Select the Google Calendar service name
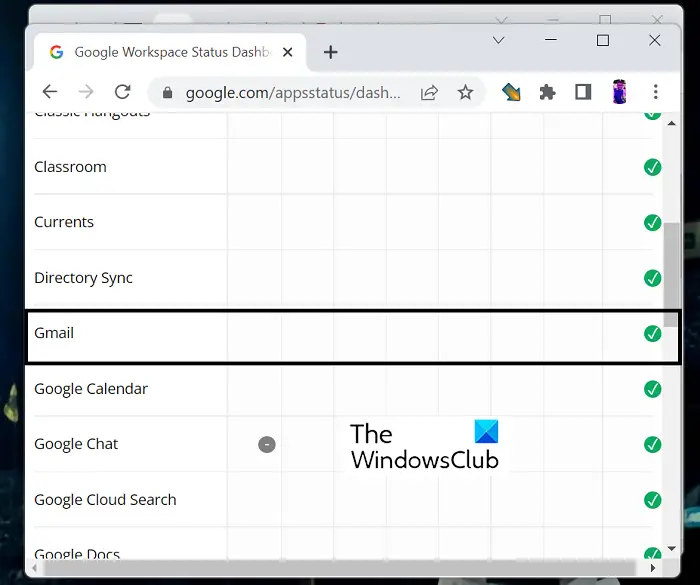The width and height of the screenshot is (700, 585). 91,389
